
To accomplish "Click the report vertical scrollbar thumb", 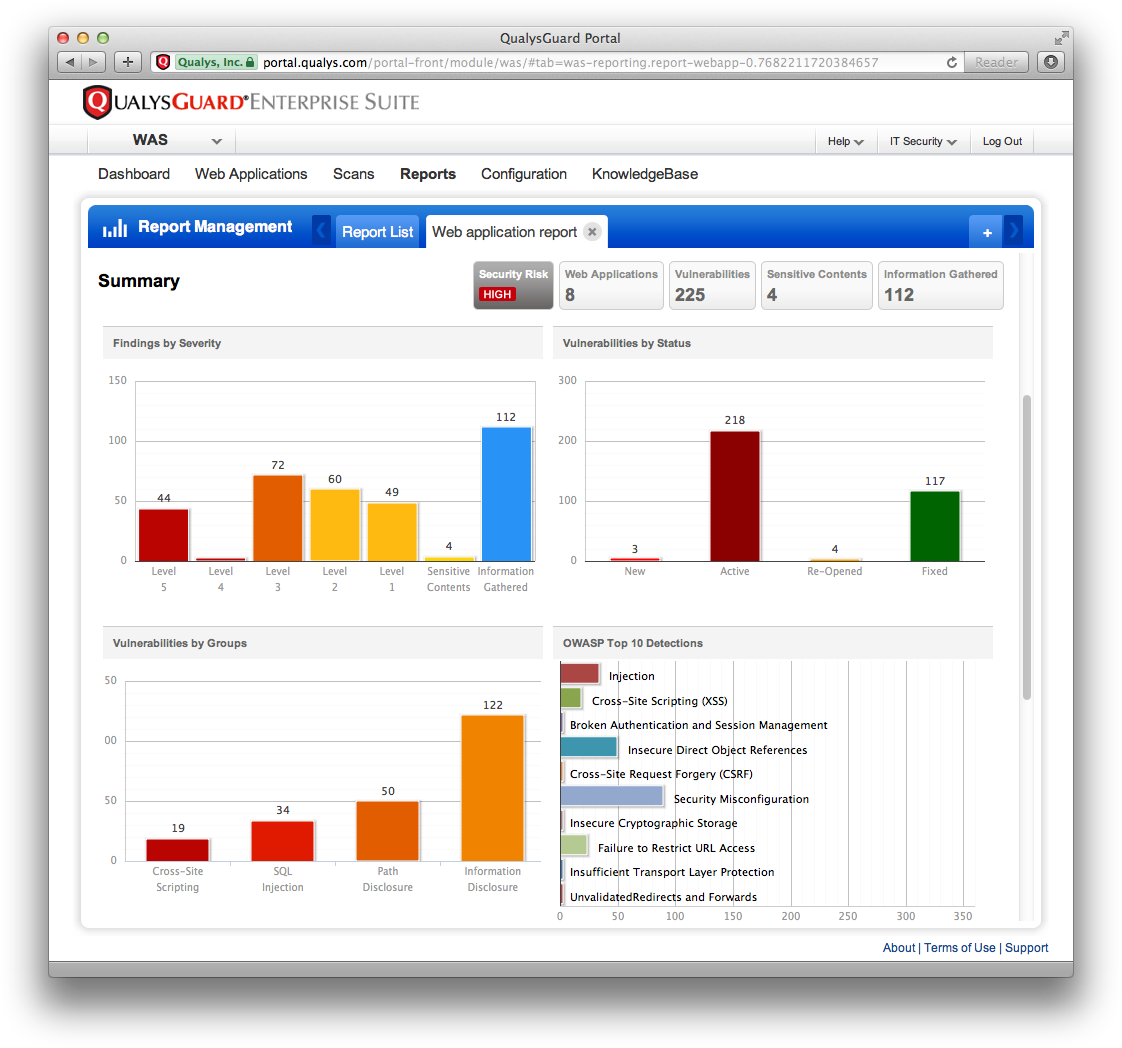I will (1027, 547).
